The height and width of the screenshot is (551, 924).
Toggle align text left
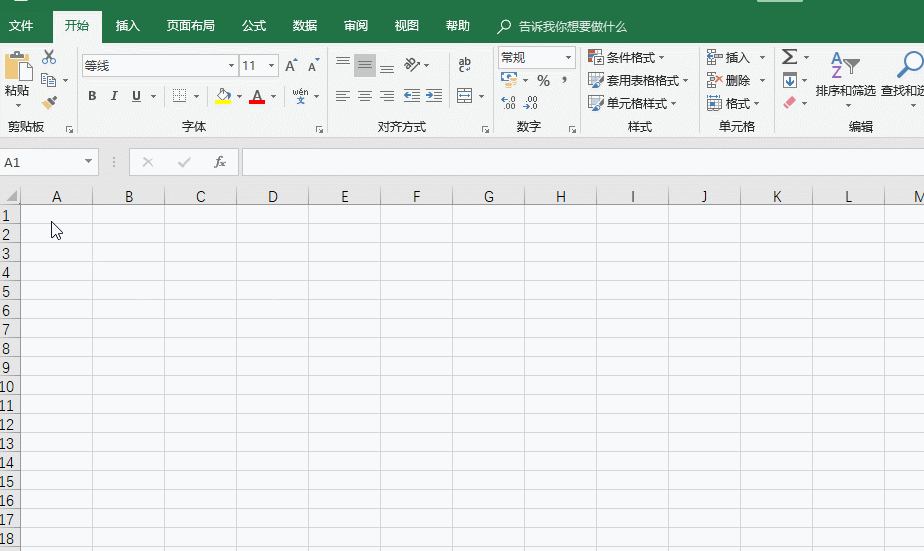tap(343, 95)
